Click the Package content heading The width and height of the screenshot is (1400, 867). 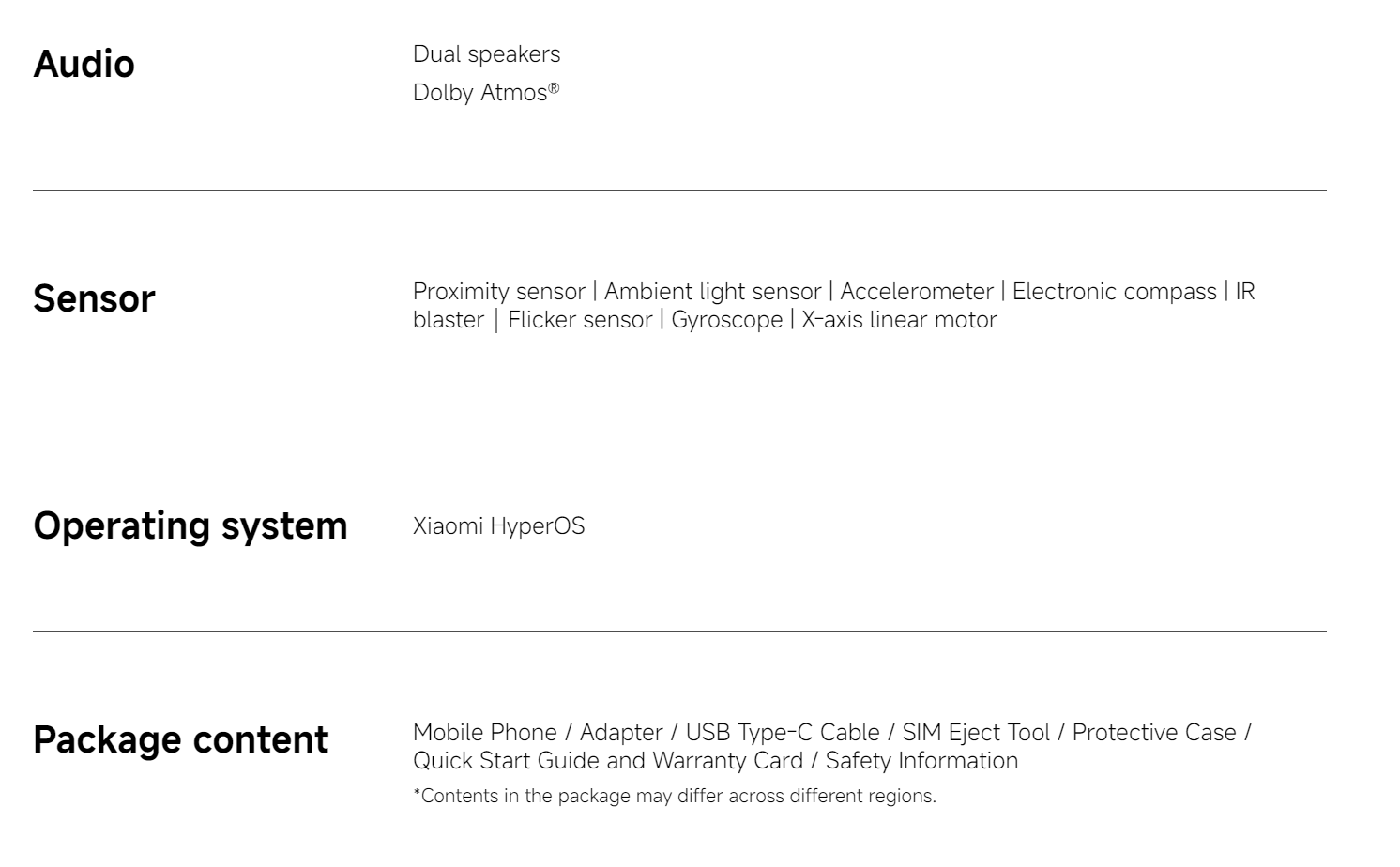pyautogui.click(x=181, y=739)
